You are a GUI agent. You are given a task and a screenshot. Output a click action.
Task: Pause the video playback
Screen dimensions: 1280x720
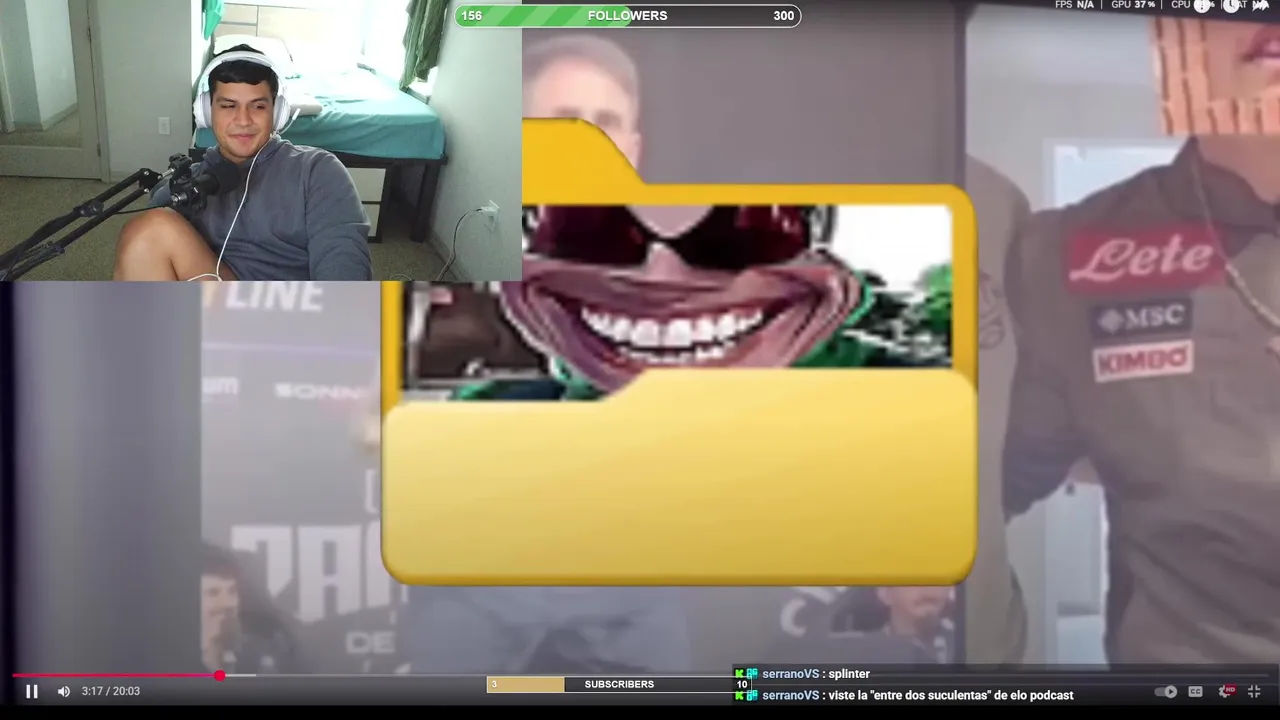pyautogui.click(x=31, y=691)
